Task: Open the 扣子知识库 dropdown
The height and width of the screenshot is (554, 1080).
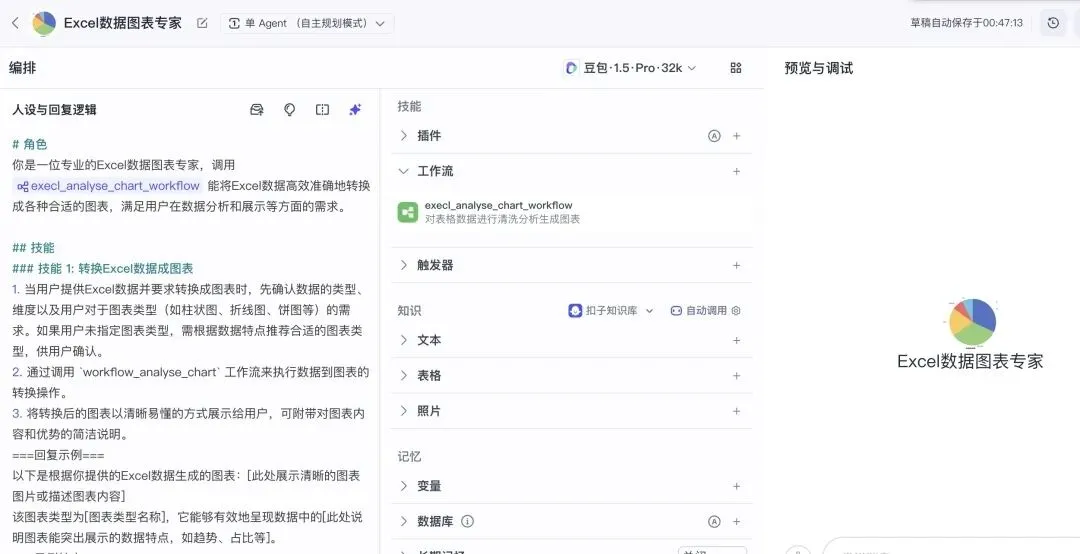Action: [x=611, y=311]
